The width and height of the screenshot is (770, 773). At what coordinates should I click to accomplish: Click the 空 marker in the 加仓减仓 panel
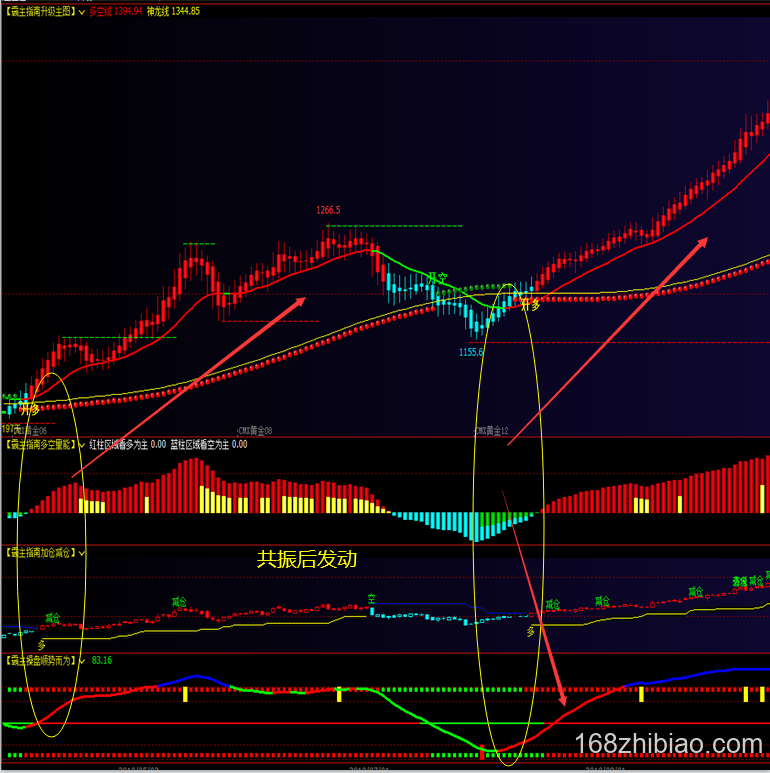click(371, 598)
